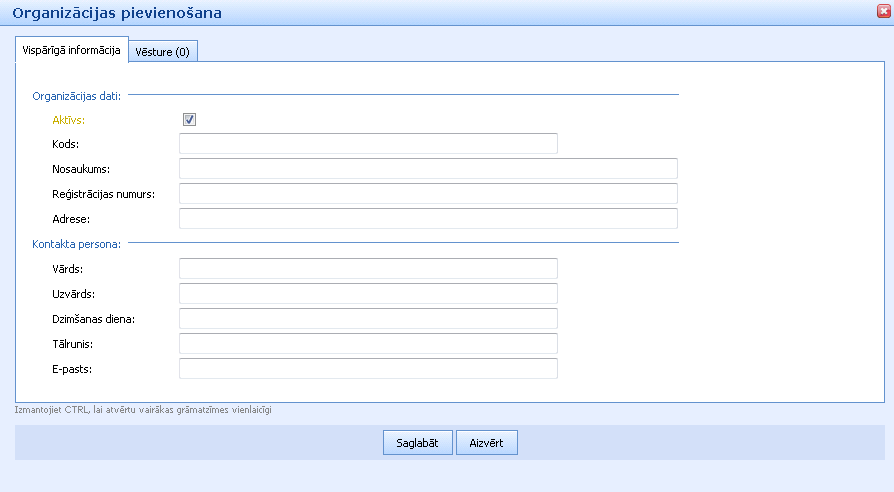
Task: Focus the Nosaukums text field
Action: (x=428, y=168)
